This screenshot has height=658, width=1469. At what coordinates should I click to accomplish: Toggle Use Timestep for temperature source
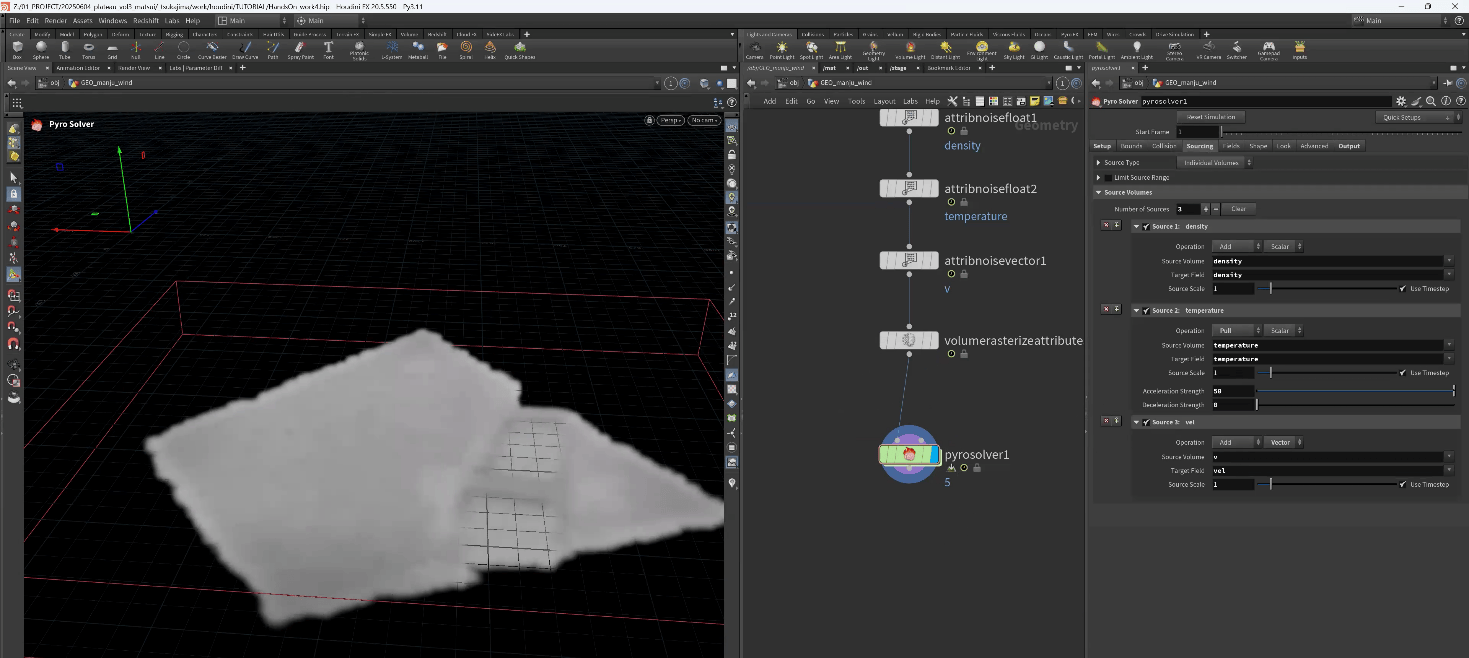click(1403, 373)
